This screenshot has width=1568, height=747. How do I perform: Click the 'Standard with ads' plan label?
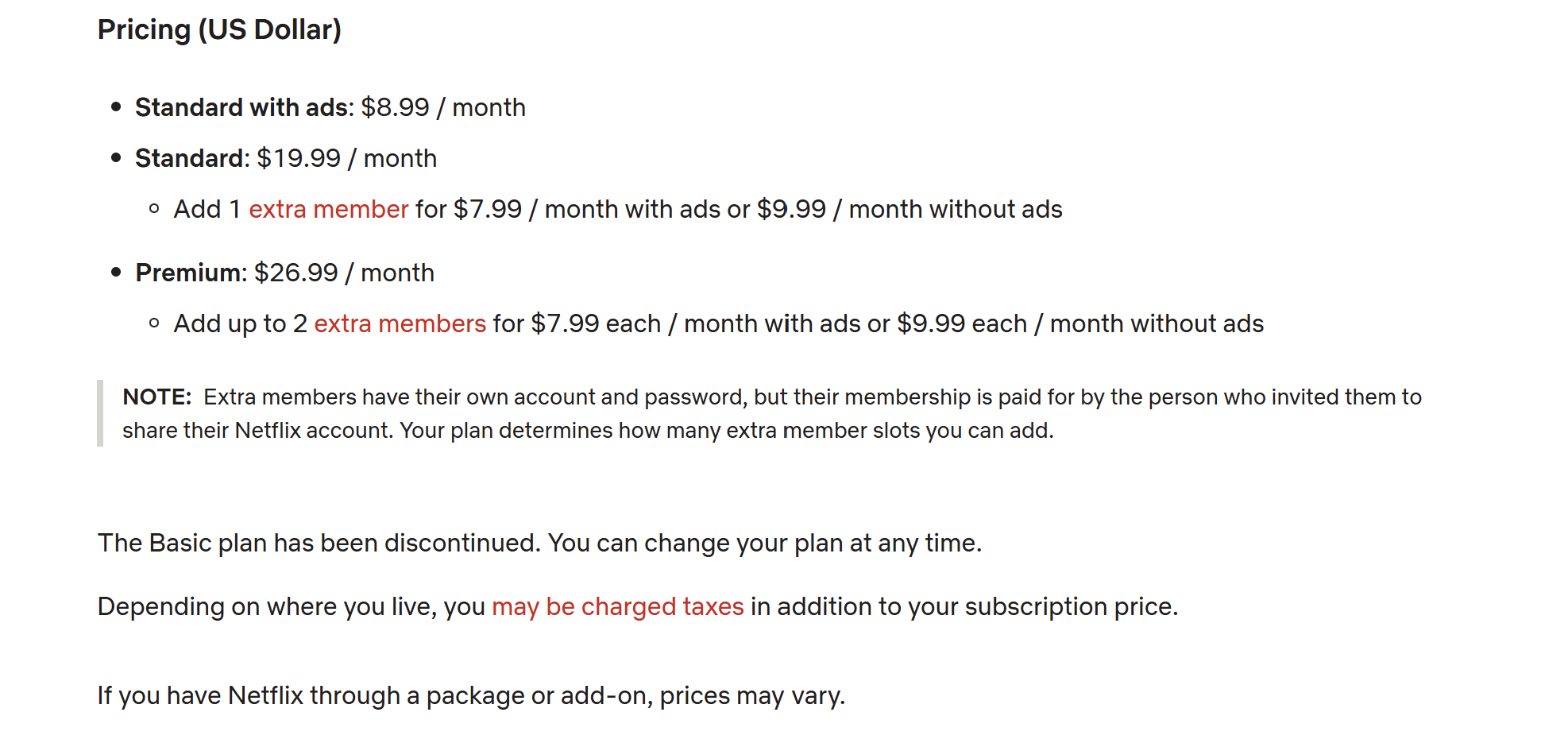(243, 107)
